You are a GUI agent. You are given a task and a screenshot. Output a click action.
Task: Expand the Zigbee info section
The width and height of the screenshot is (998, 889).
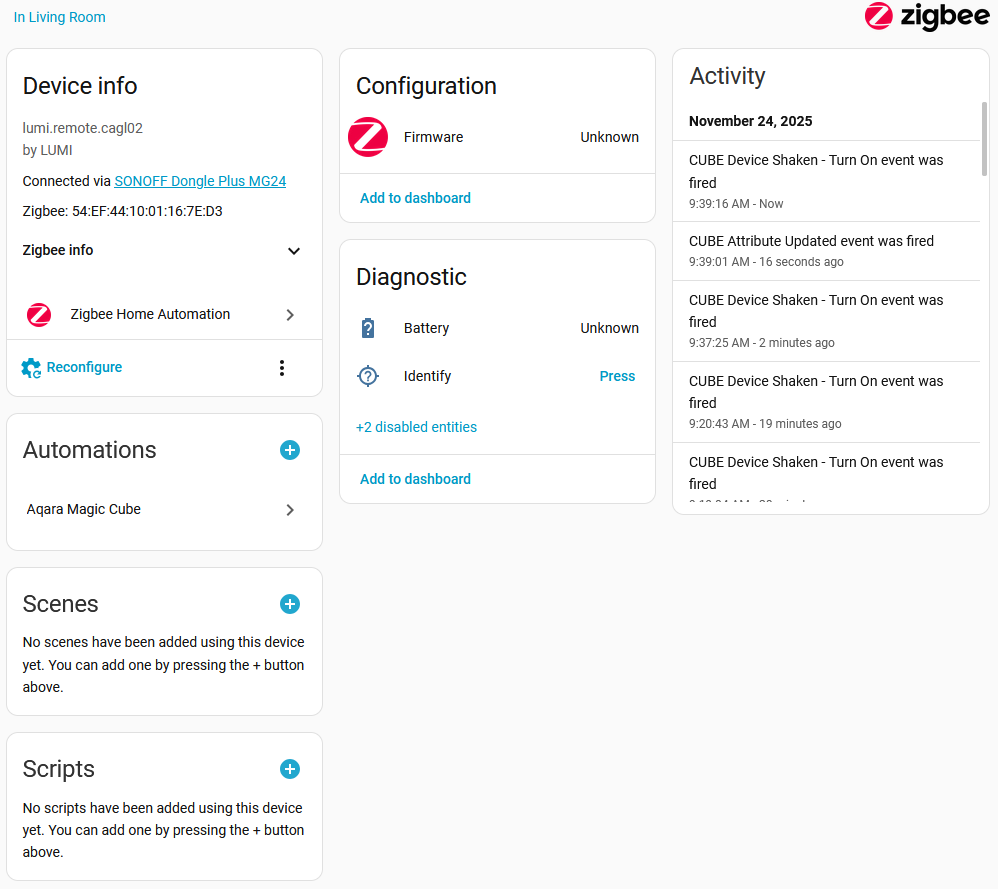coord(294,251)
